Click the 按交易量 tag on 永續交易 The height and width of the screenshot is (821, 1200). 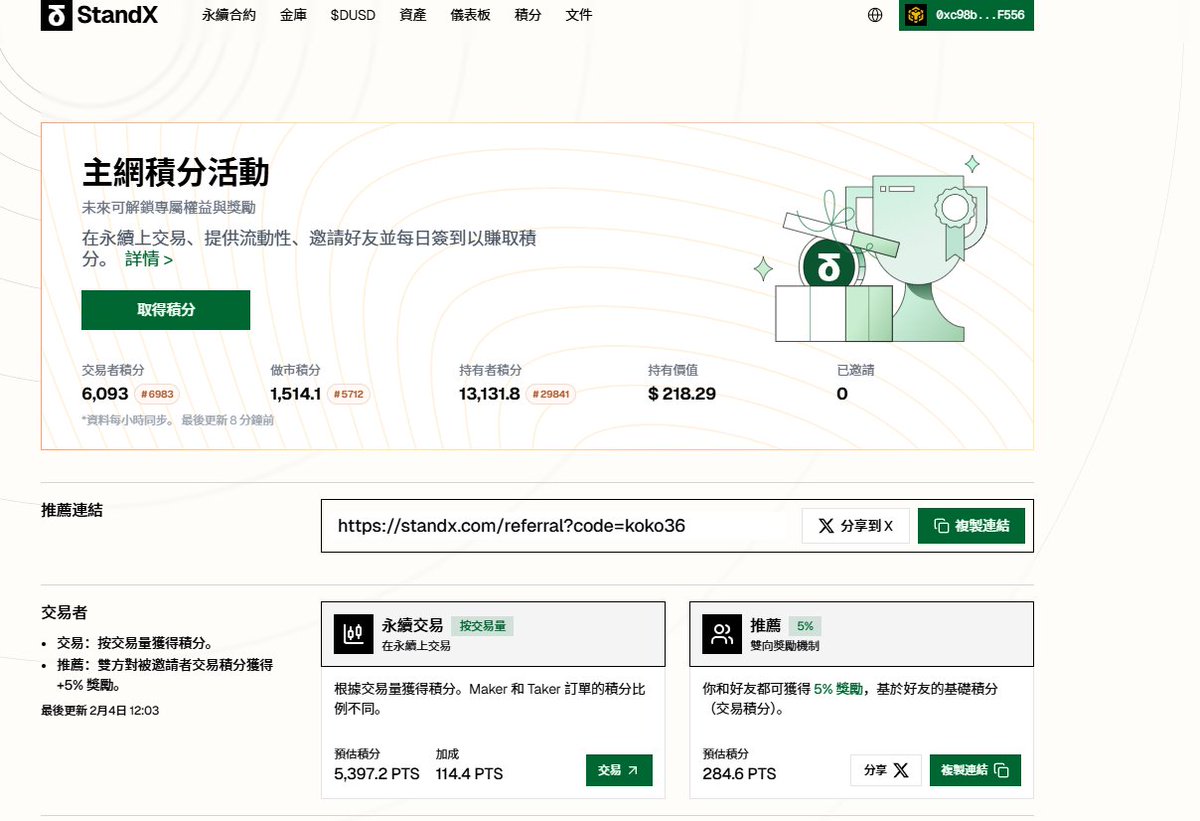(483, 626)
